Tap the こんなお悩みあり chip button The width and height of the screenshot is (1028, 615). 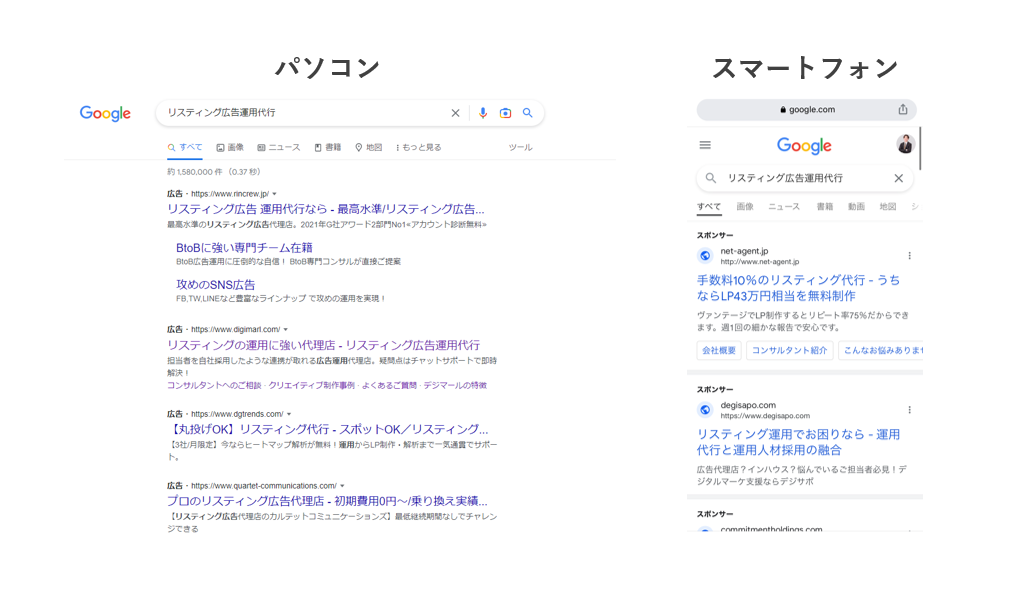[881, 350]
